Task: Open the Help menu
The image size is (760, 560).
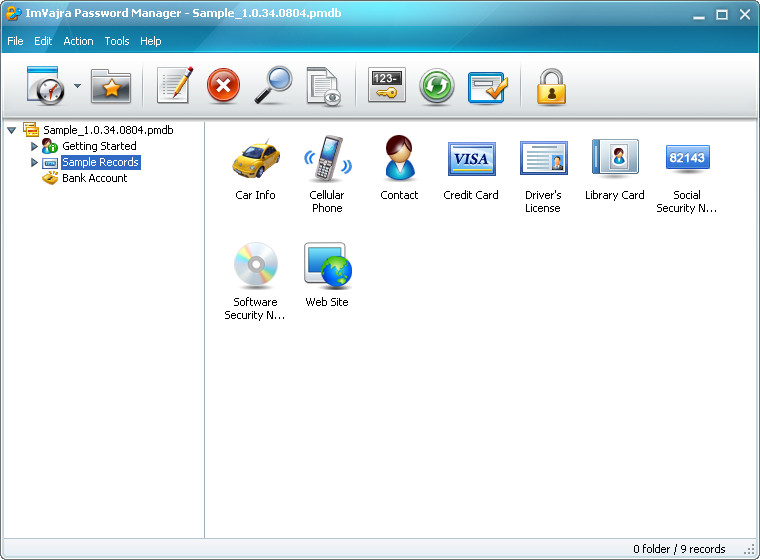Action: [x=151, y=41]
